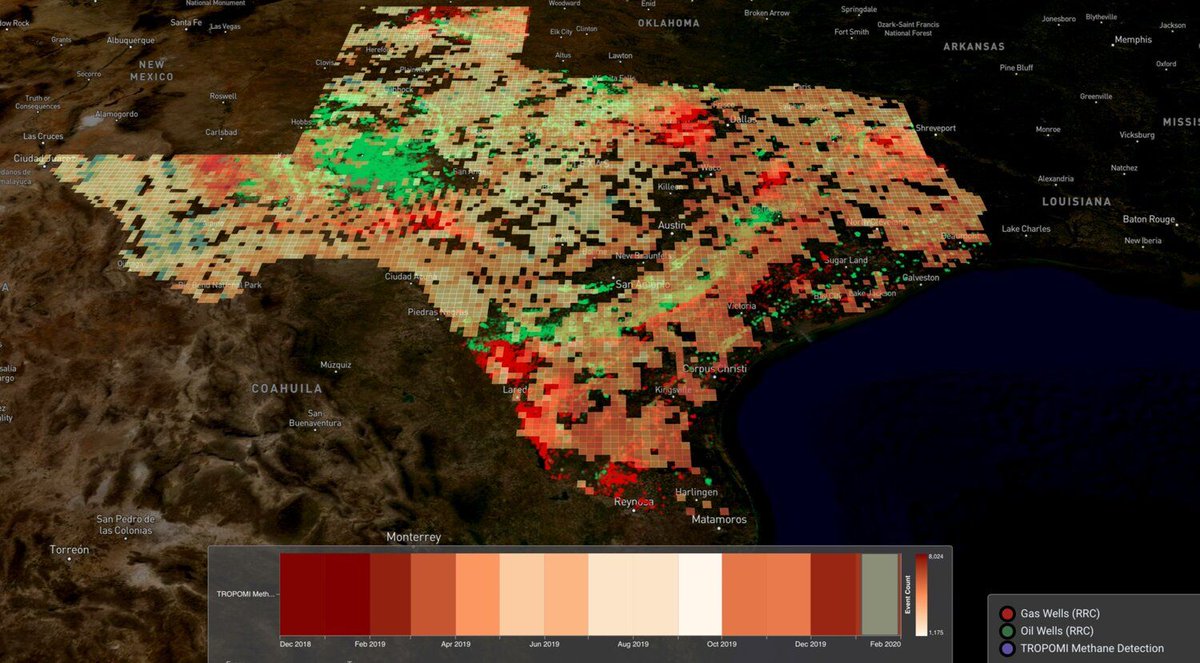Click the TROPOMI Meth... timeline row label
This screenshot has width=1200, height=663.
[245, 594]
